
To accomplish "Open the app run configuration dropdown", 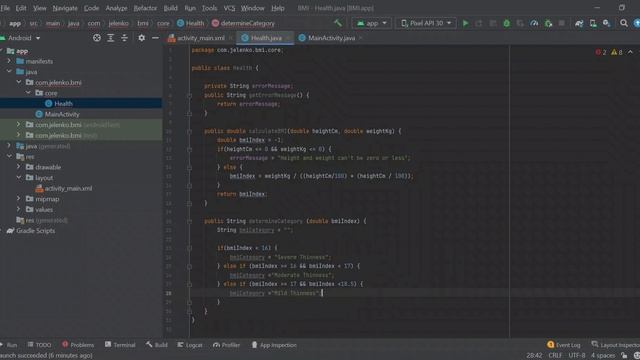I will 371,23.
